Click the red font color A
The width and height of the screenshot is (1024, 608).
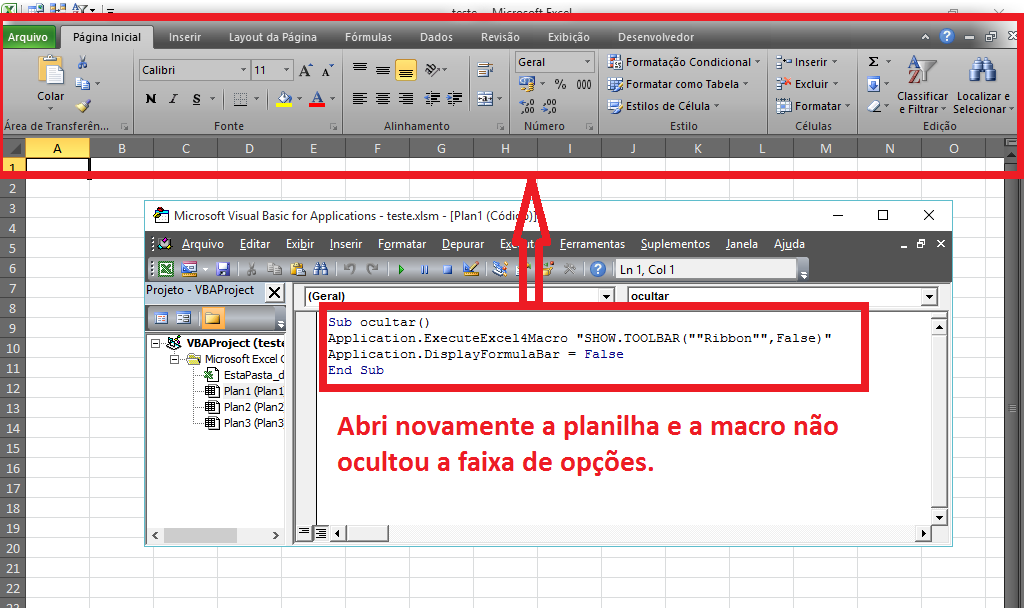click(317, 99)
